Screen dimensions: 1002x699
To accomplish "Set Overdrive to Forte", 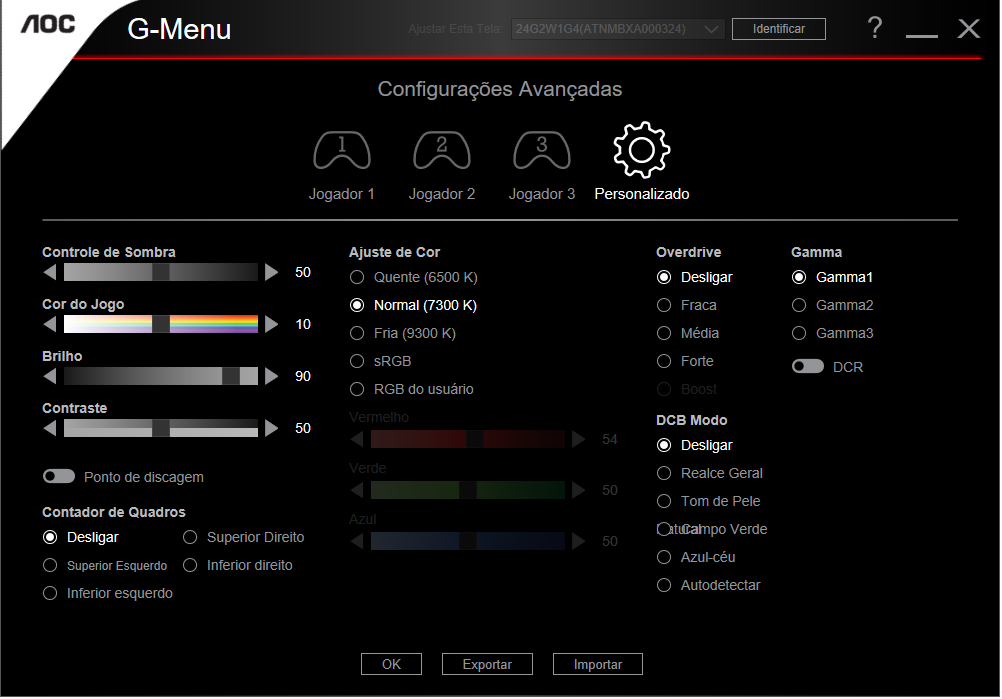I will click(685, 362).
